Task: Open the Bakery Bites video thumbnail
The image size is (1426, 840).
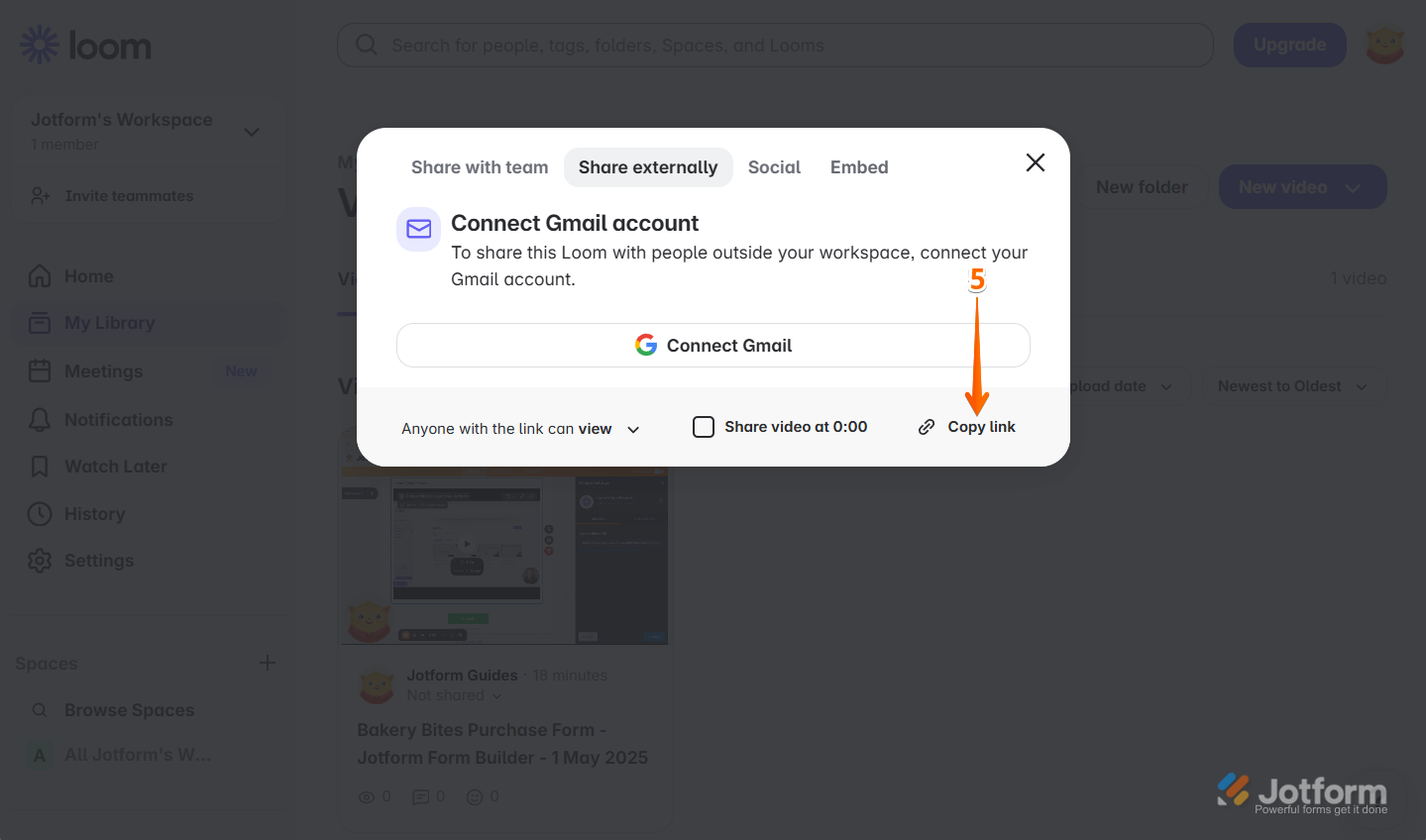Action: [504, 555]
